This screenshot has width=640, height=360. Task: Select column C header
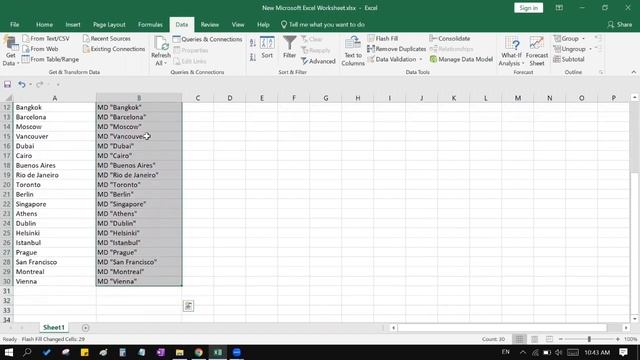click(198, 98)
